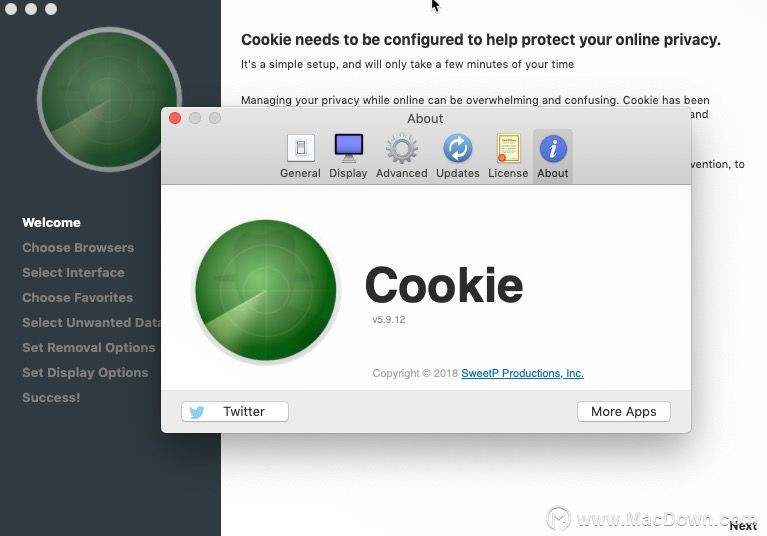The width and height of the screenshot is (767, 536).
Task: Click the Twitter bird button
Action: (x=235, y=412)
